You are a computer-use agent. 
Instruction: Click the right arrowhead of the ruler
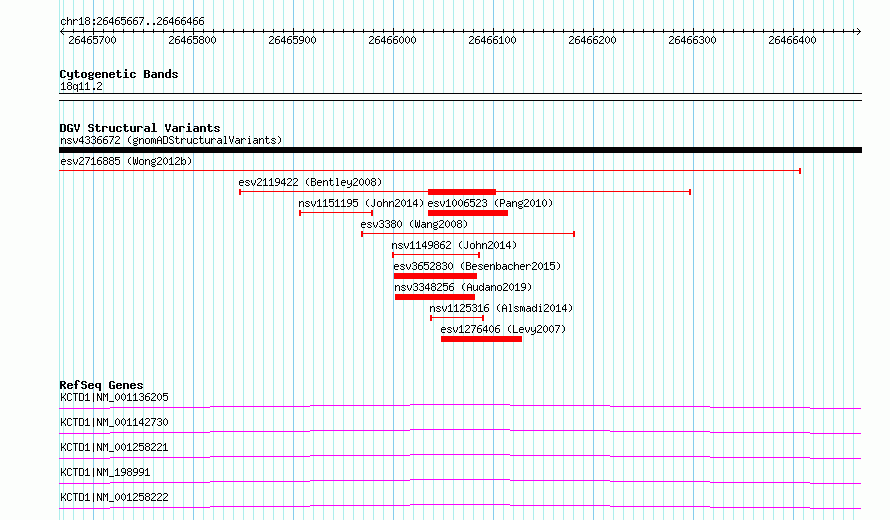[859, 31]
